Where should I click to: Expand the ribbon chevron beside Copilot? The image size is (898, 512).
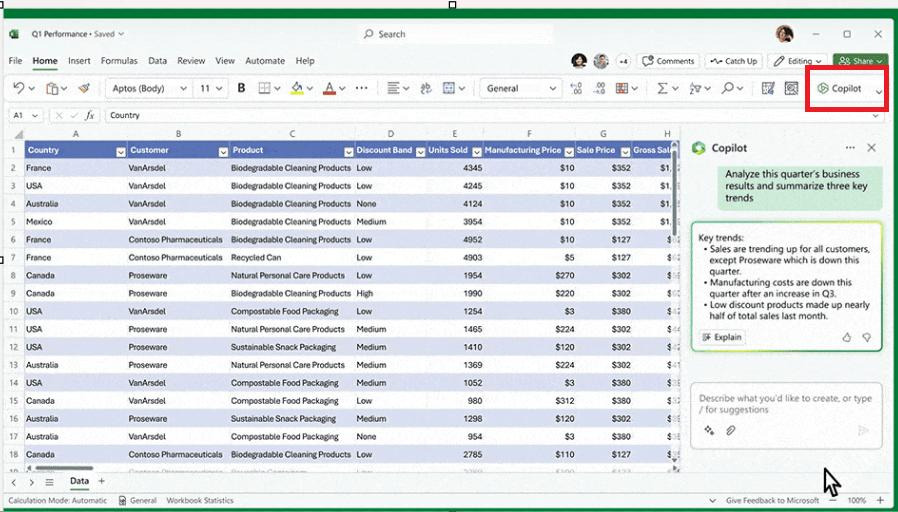[879, 92]
